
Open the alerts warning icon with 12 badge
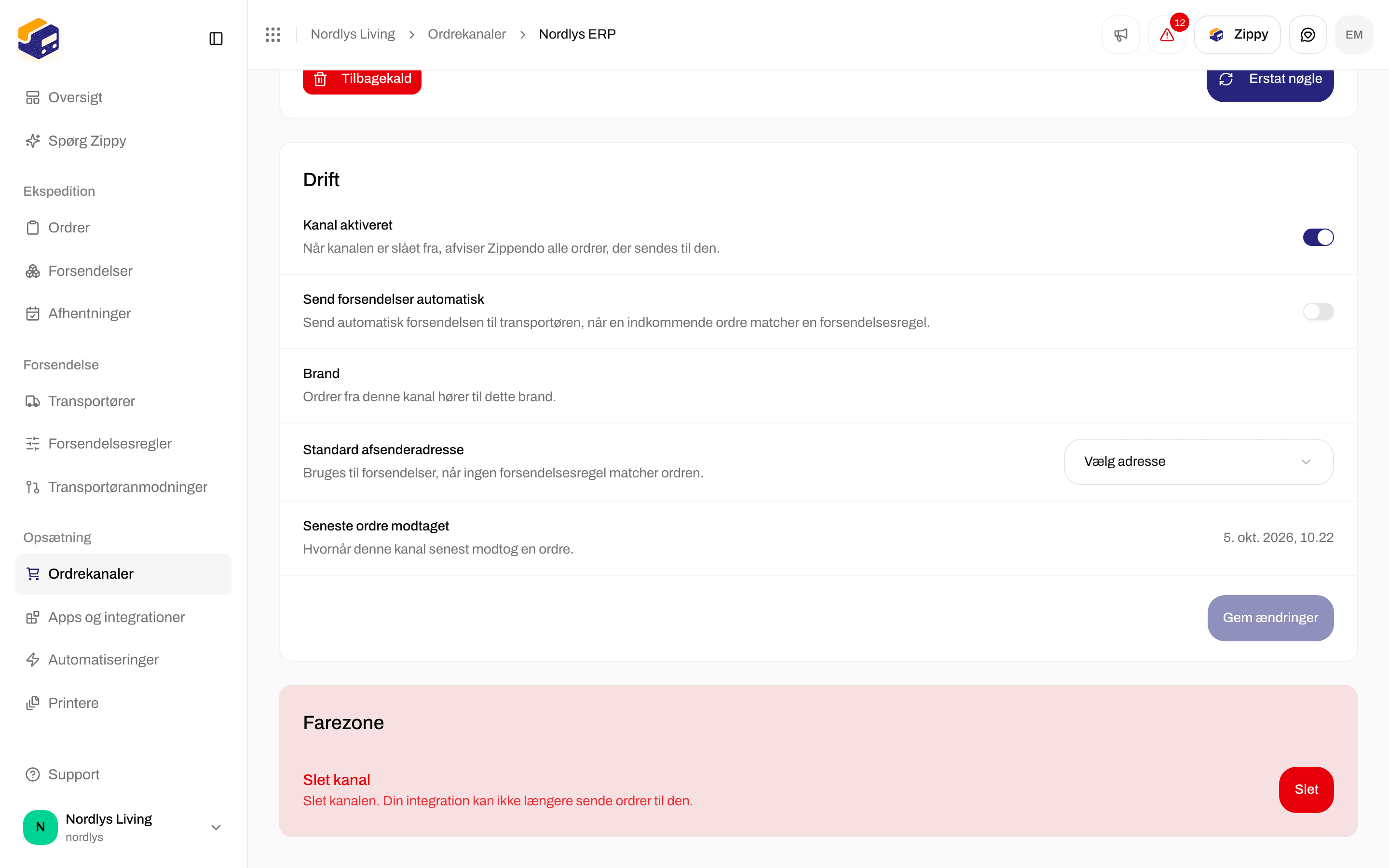click(1167, 34)
